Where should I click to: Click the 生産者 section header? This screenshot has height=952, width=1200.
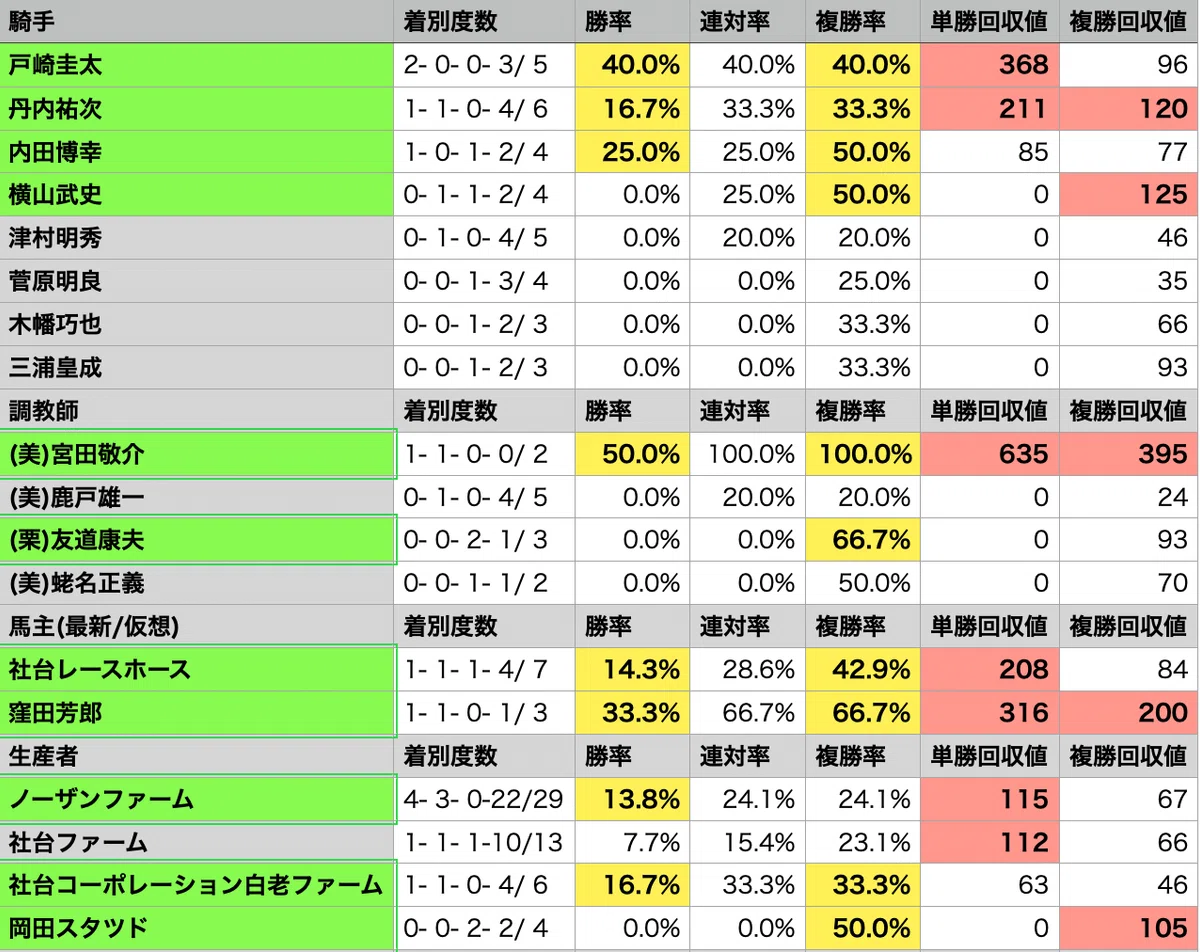coord(197,755)
